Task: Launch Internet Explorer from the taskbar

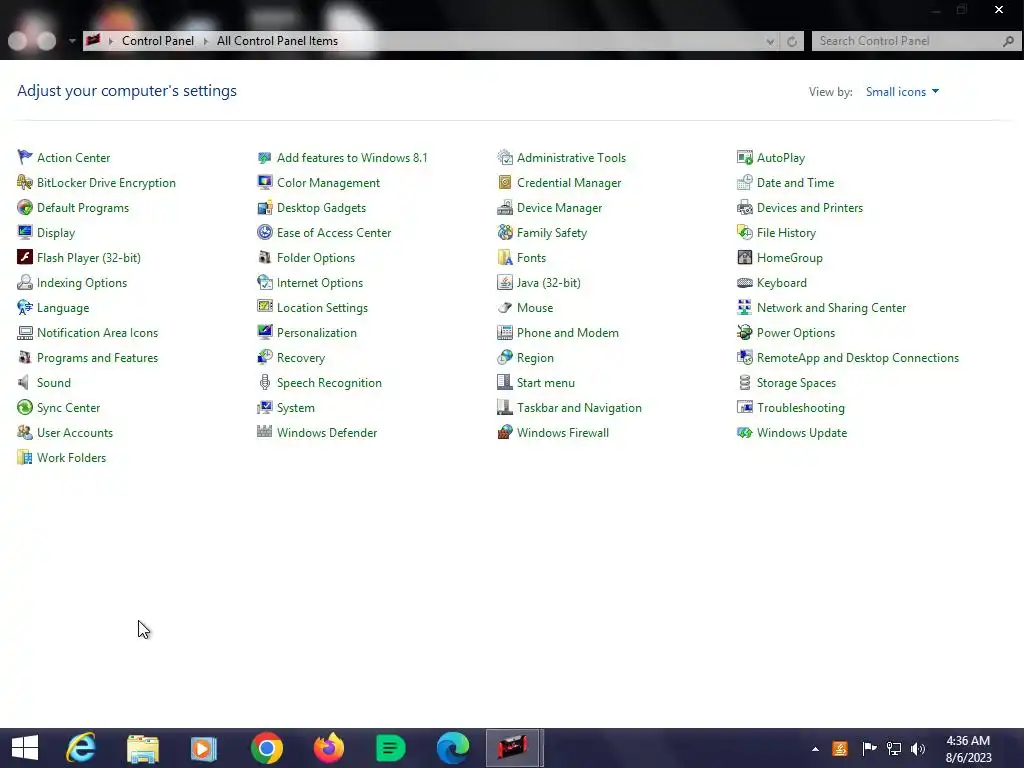Action: (x=81, y=748)
